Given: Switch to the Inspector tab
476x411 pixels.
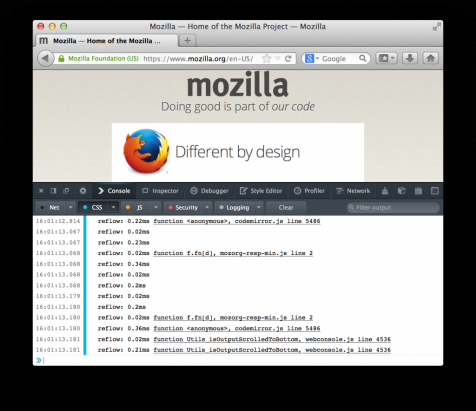Looking at the screenshot, I should (161, 191).
